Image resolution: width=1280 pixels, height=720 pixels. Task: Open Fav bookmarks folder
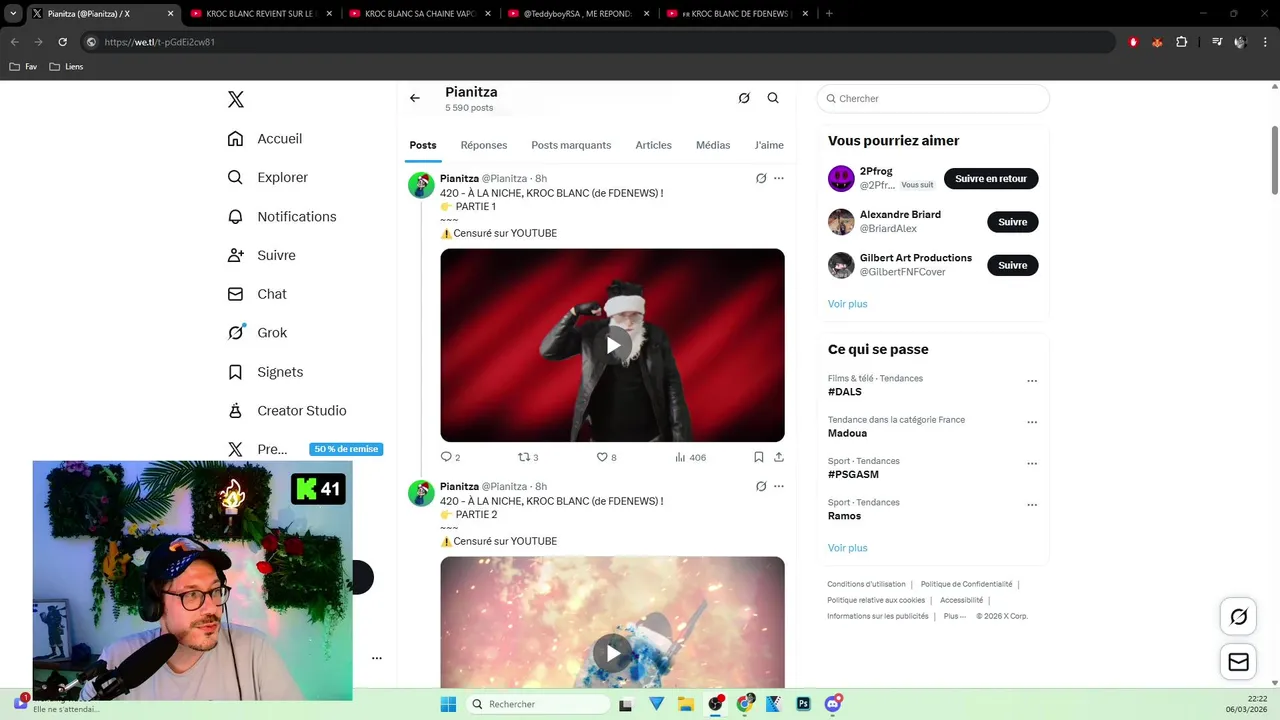23,67
